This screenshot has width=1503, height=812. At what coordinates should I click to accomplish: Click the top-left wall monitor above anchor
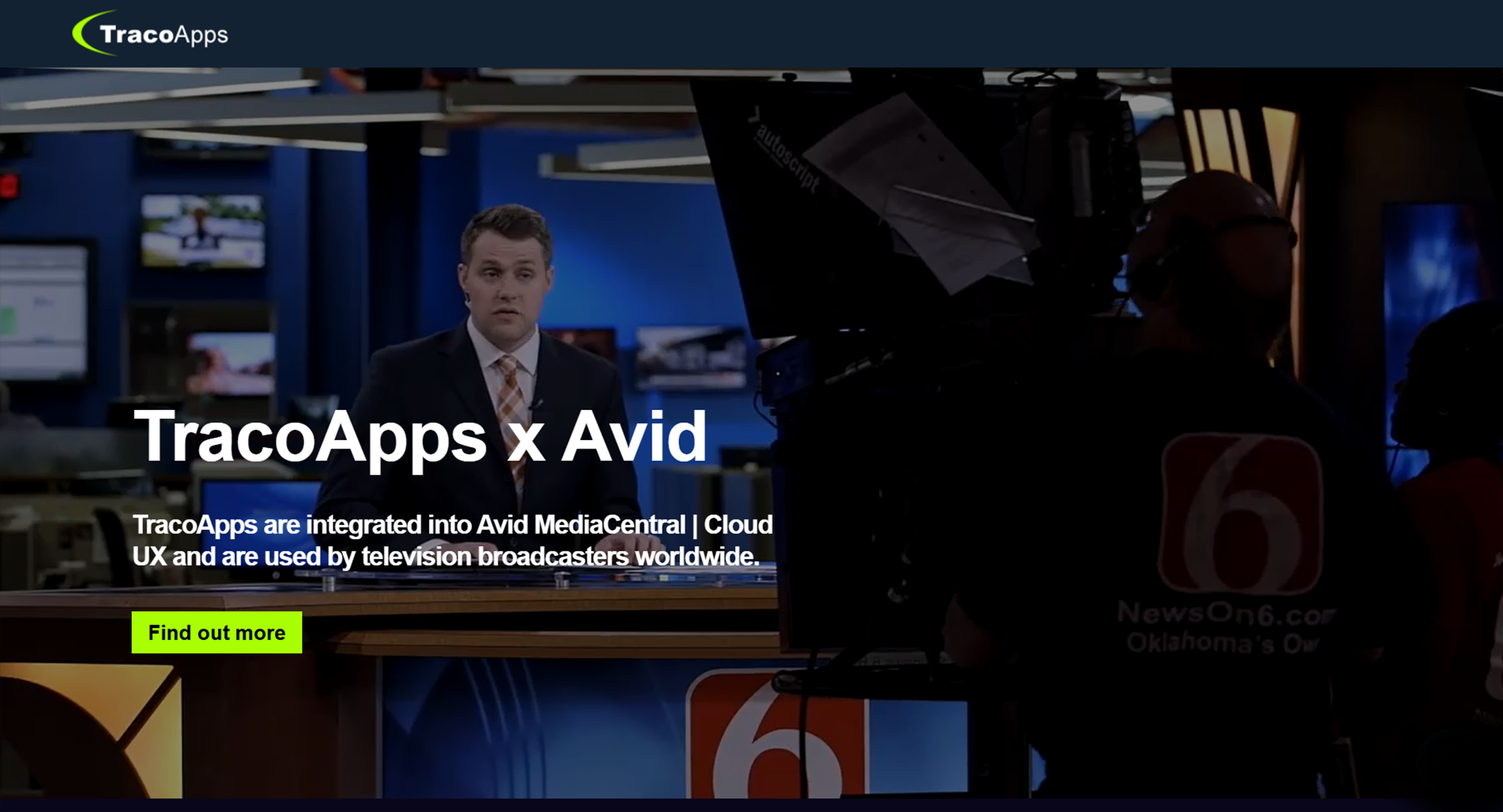coord(203,231)
